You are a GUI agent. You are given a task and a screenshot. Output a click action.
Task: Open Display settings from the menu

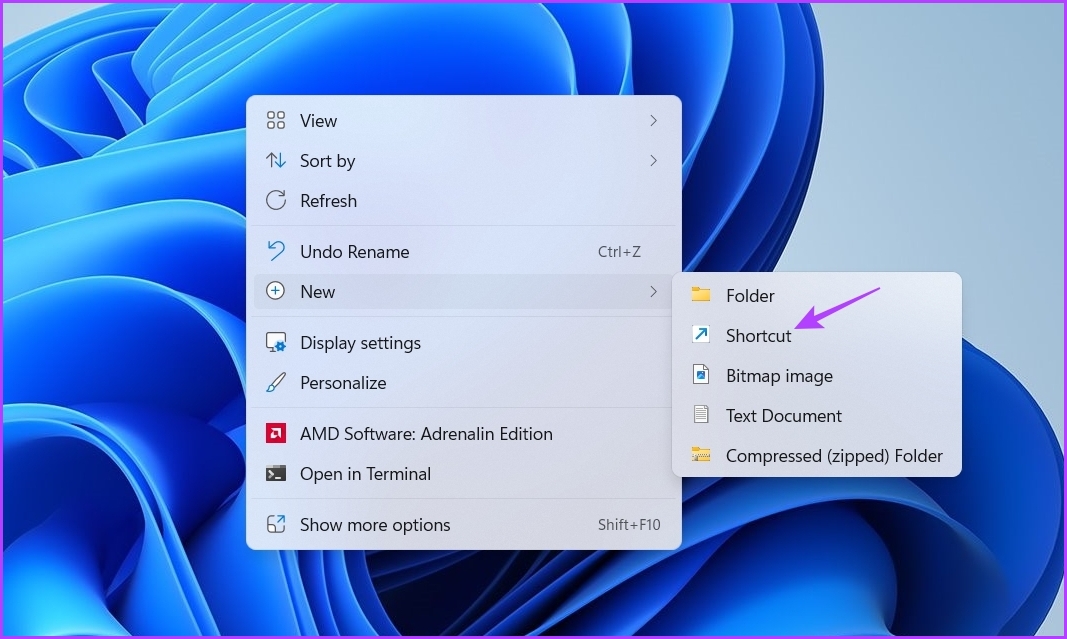(x=464, y=342)
